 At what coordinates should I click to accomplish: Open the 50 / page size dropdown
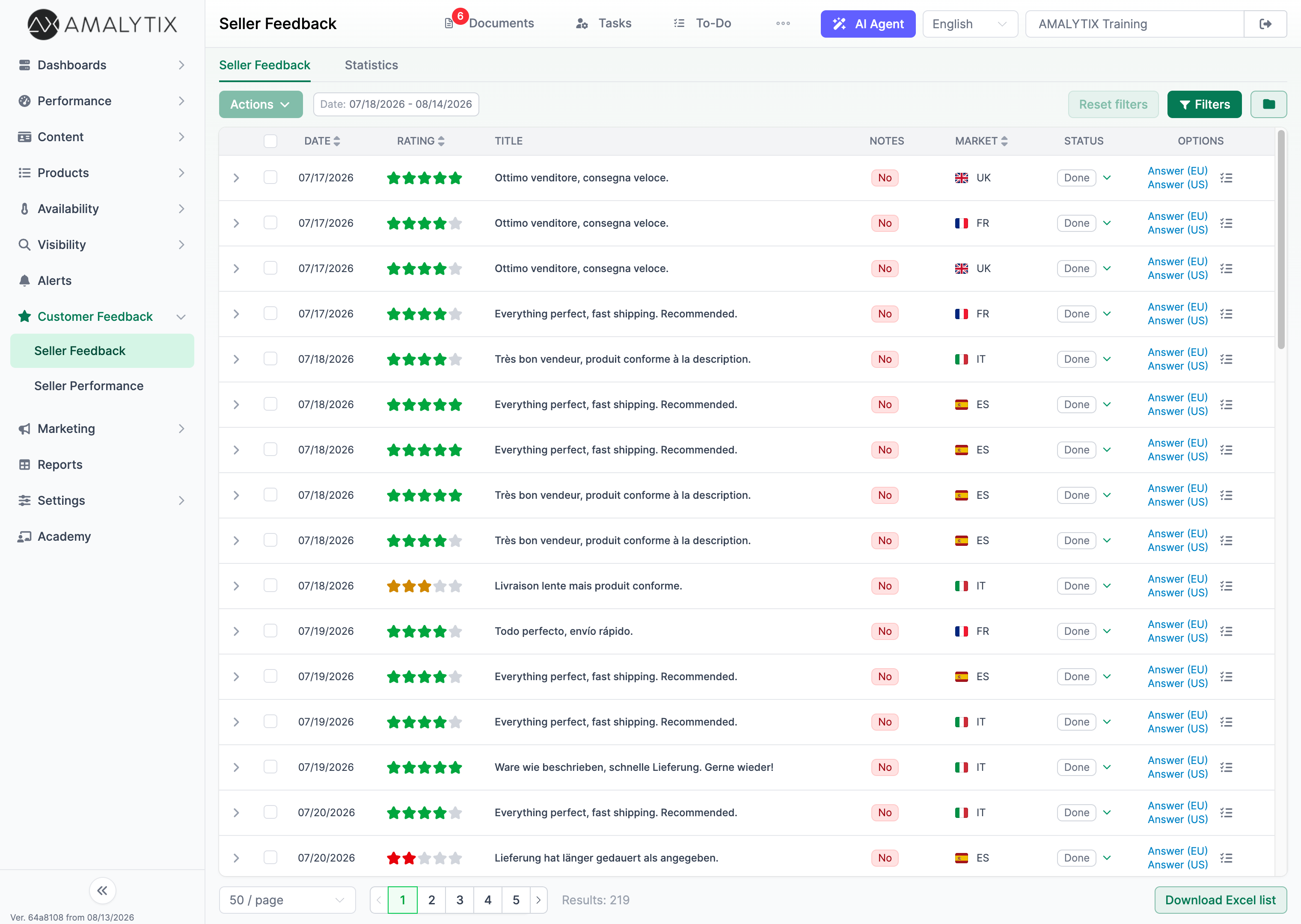click(x=287, y=900)
